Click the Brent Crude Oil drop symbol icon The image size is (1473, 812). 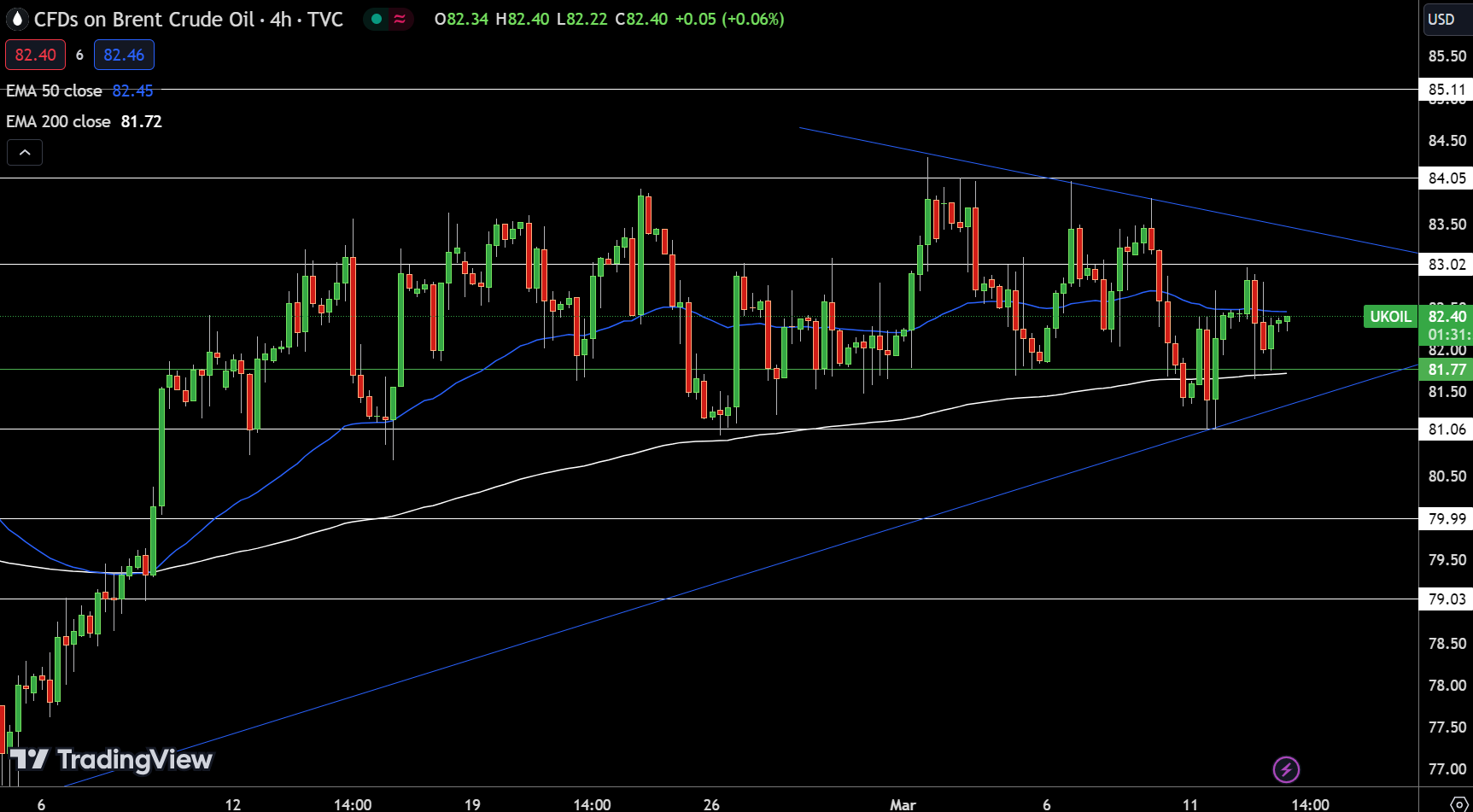click(x=16, y=19)
